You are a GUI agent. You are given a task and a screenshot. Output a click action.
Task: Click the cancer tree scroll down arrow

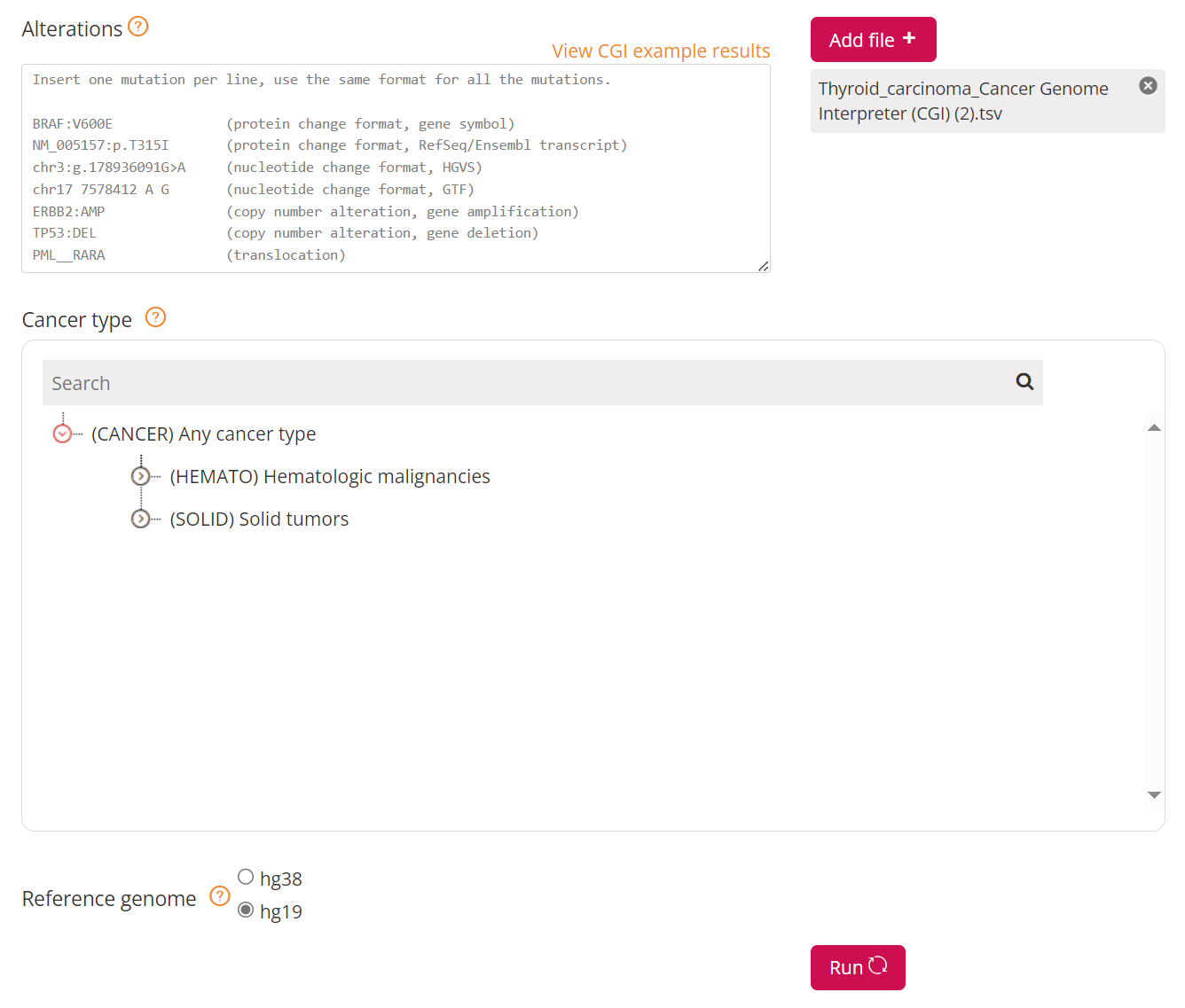click(x=1154, y=795)
